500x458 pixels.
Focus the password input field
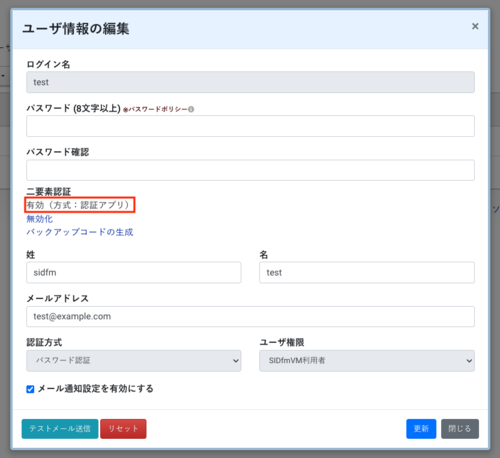(250, 126)
